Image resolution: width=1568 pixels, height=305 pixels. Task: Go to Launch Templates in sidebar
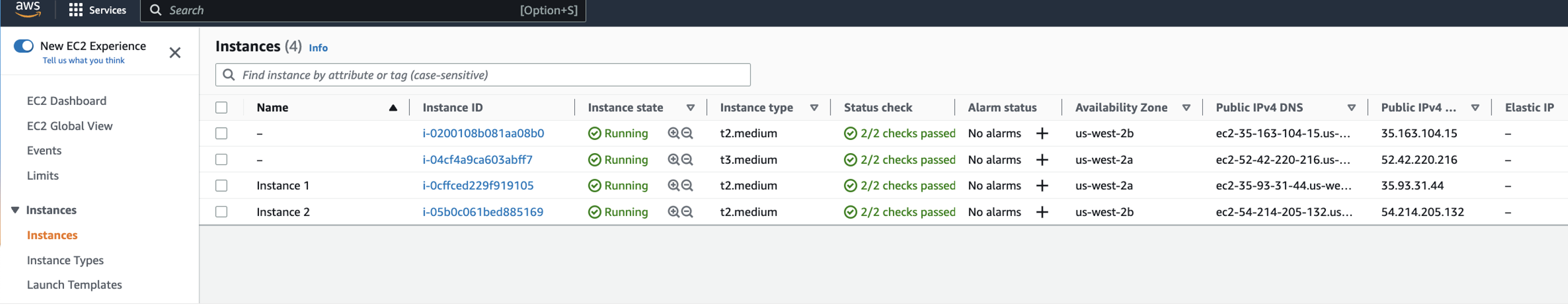[74, 285]
